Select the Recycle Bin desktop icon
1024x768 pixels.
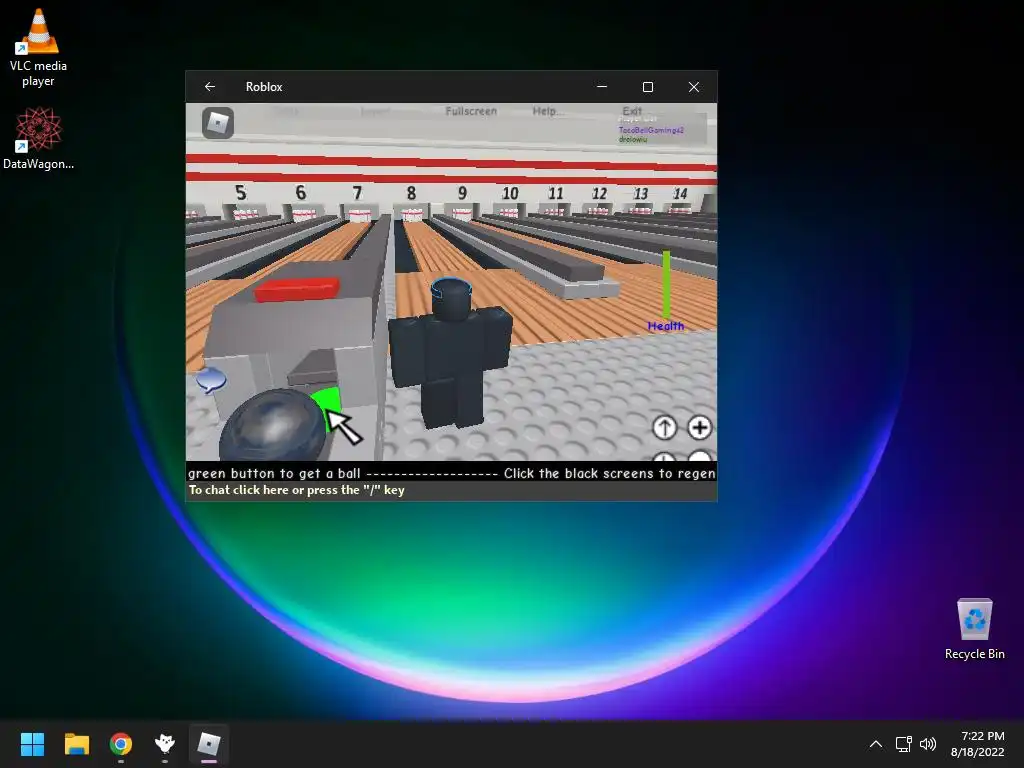(x=974, y=629)
